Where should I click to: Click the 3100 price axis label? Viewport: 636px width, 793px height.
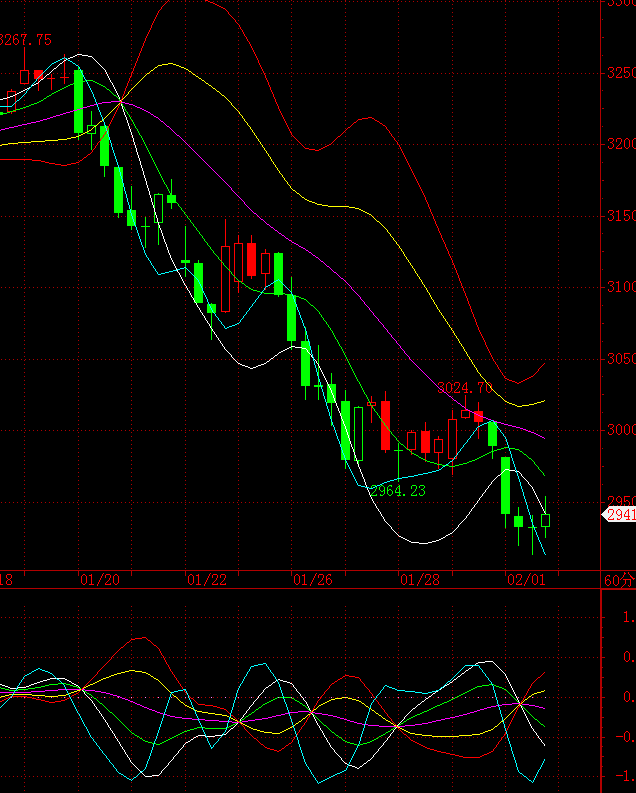(621, 287)
